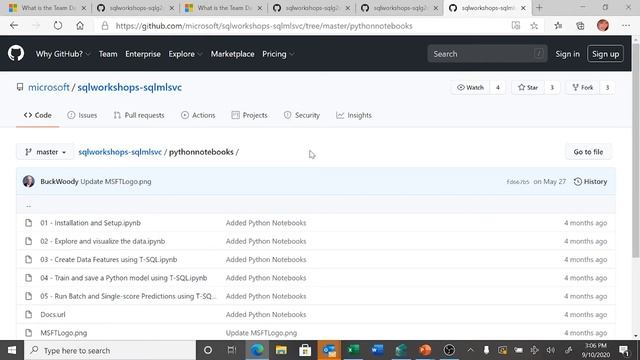Open PowerPoint on the taskbar
This screenshot has height=360, width=640.
point(425,350)
